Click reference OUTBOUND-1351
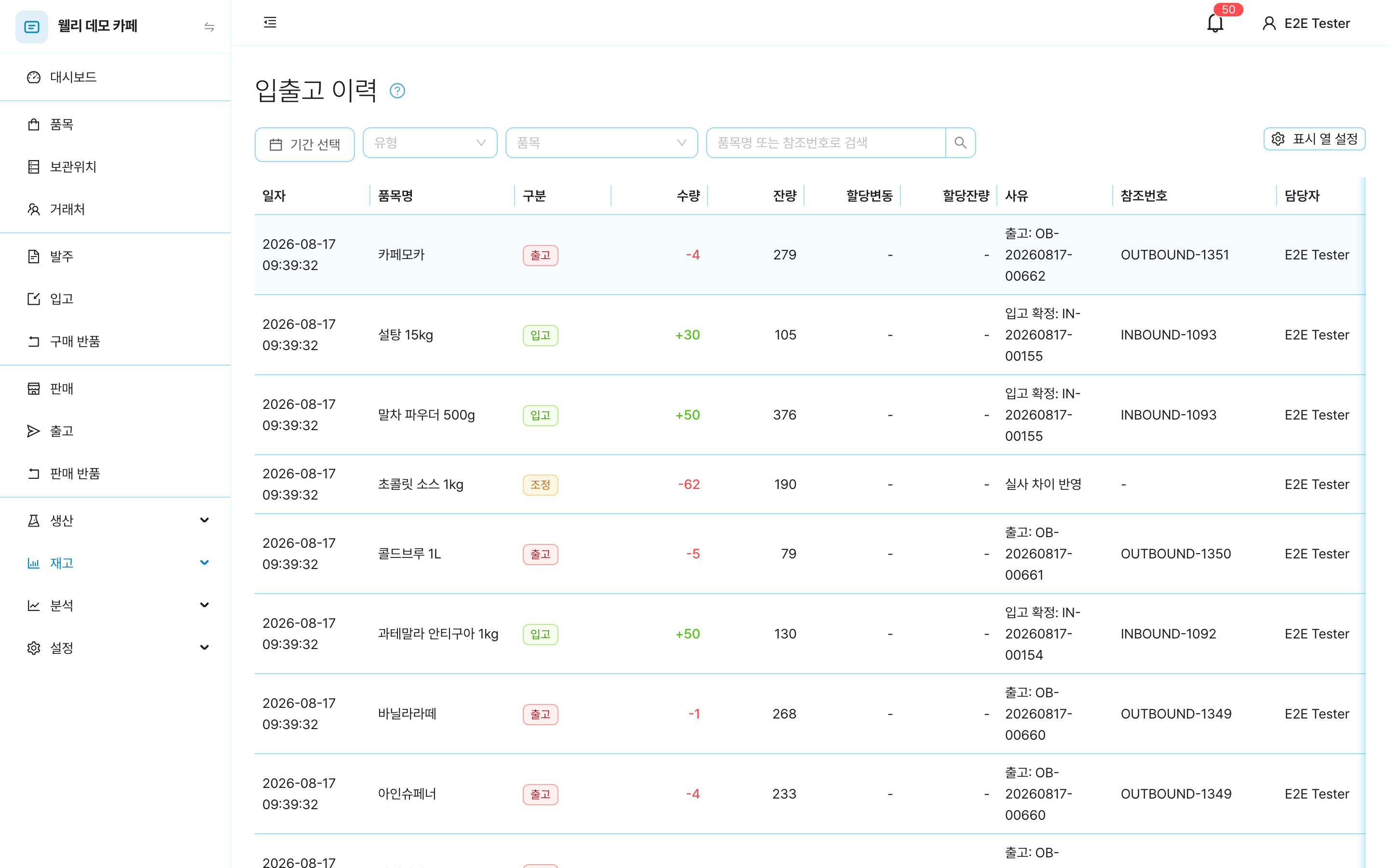The width and height of the screenshot is (1389, 868). [1174, 255]
